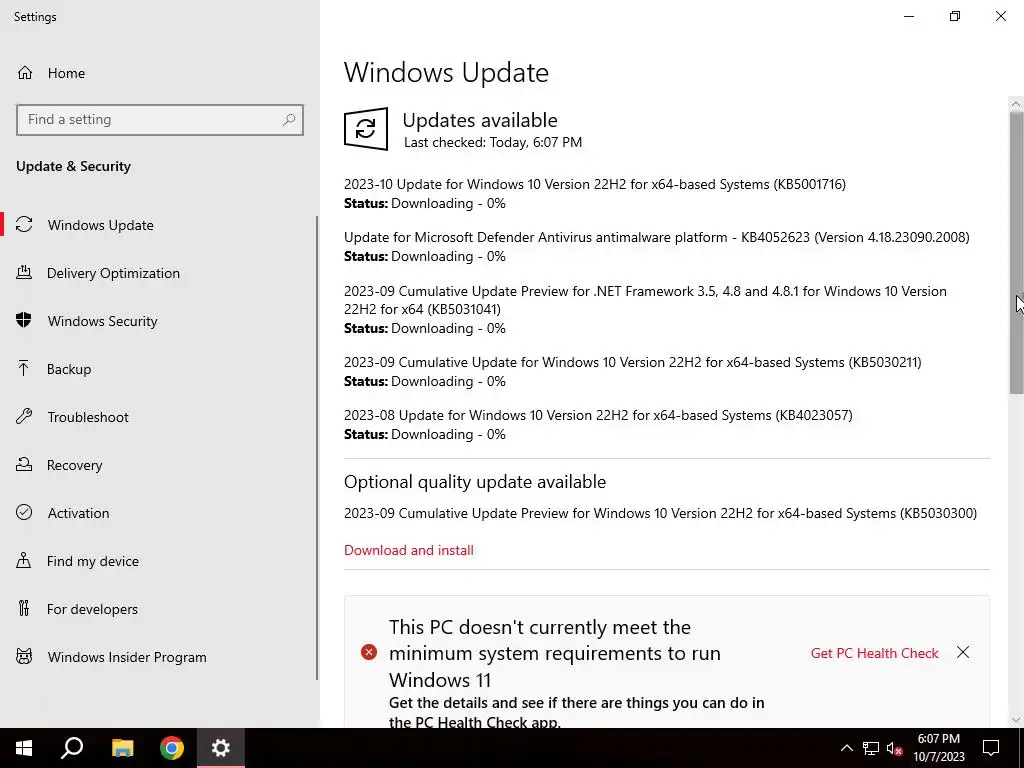This screenshot has width=1024, height=768.
Task: Click the Updates available heading
Action: point(480,120)
